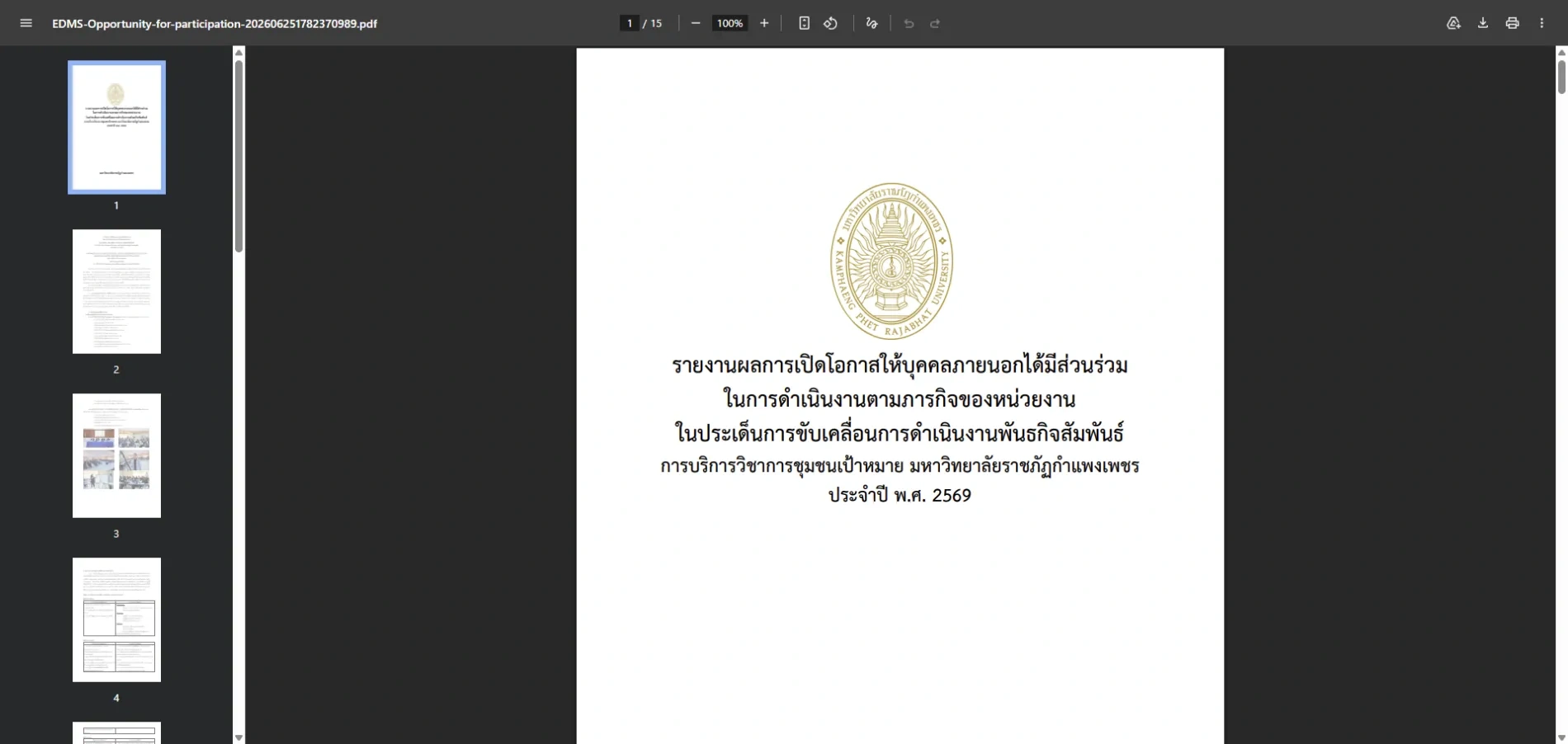Click the thumbnail panel scrollbar up arrow
This screenshot has height=744, width=1568.
[239, 52]
